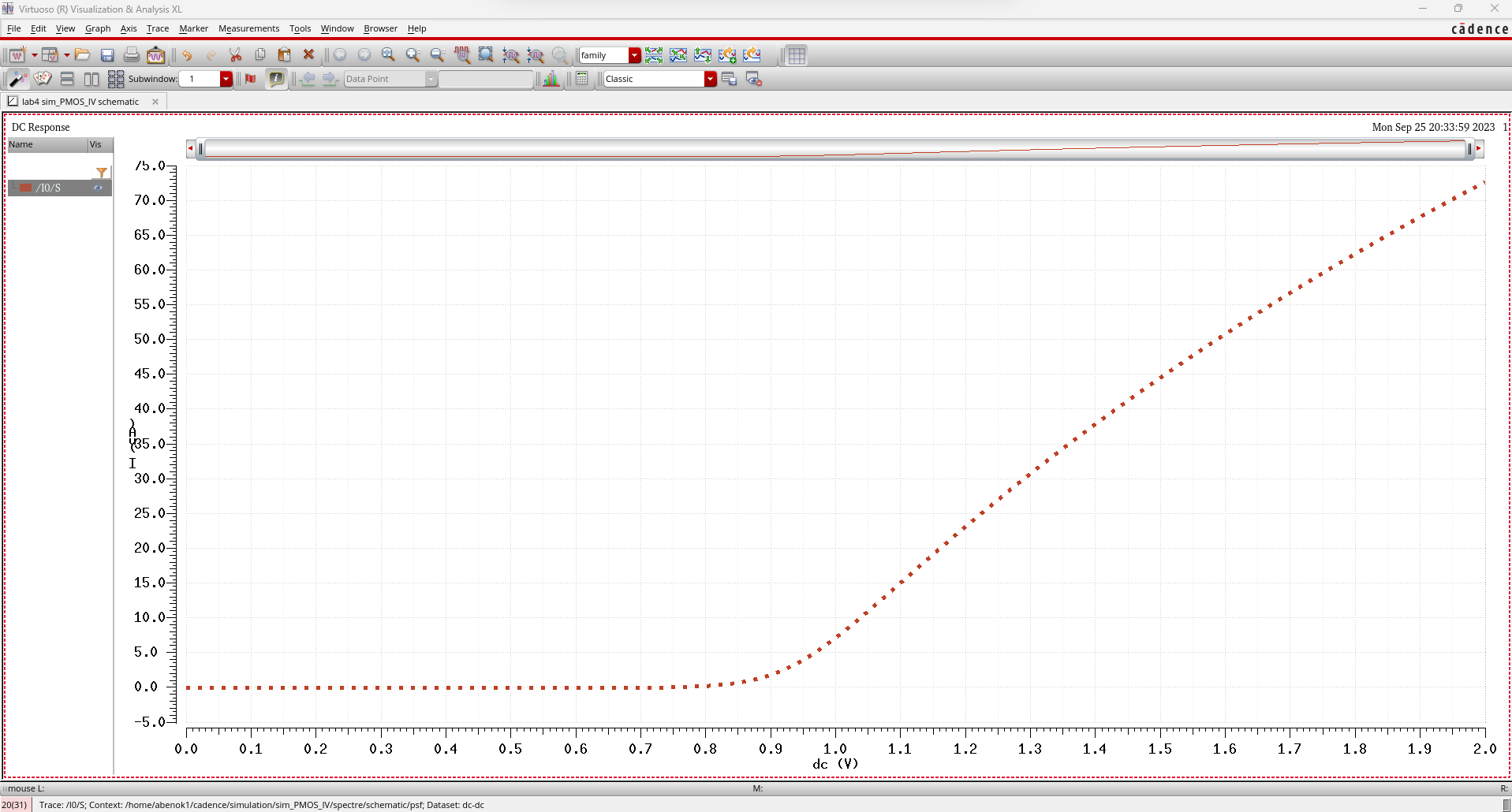This screenshot has height=812, width=1512.
Task: Open the Subwindow number dropdown
Action: [226, 79]
